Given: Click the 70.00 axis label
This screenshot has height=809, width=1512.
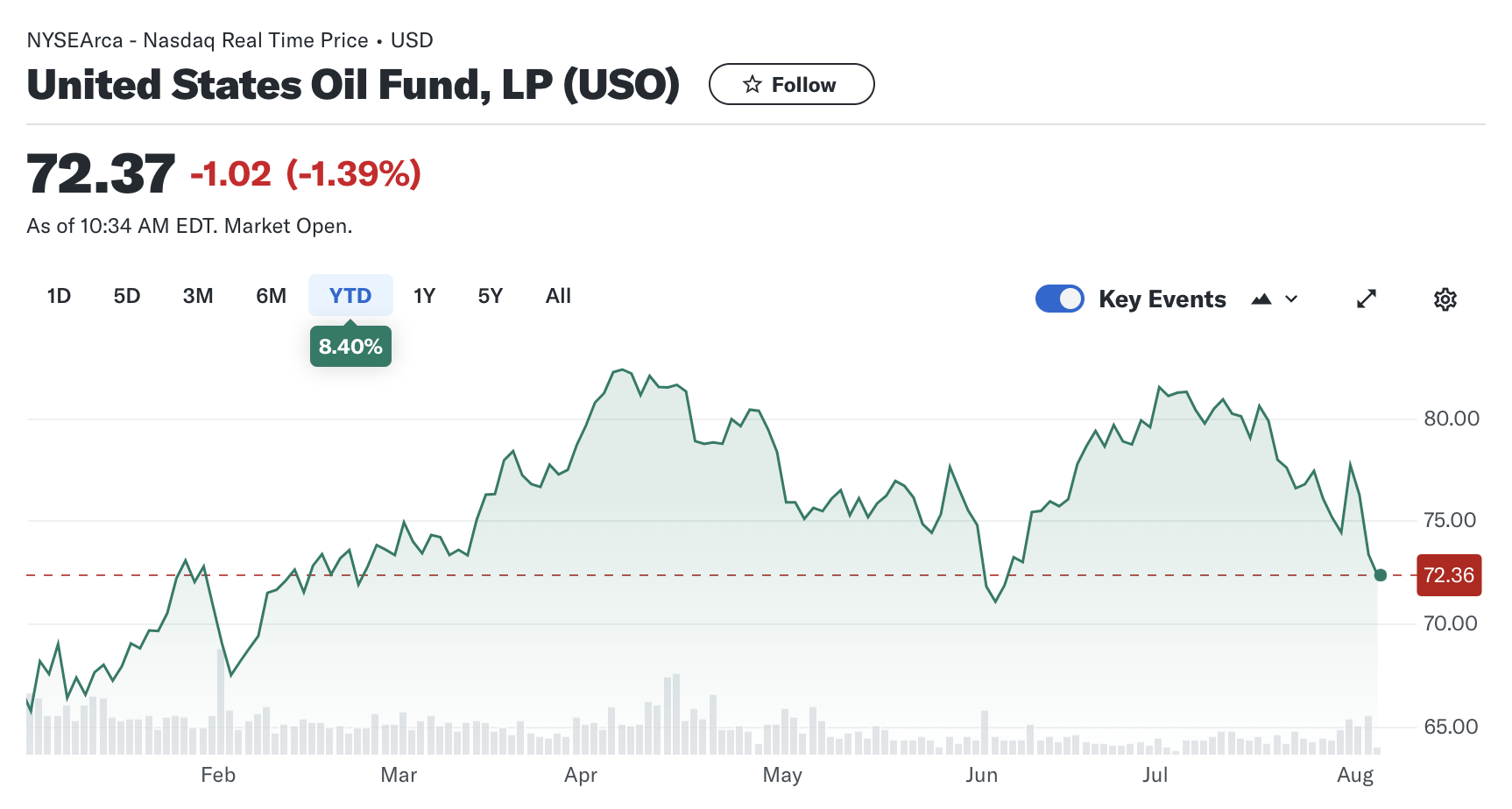Looking at the screenshot, I should tap(1451, 623).
